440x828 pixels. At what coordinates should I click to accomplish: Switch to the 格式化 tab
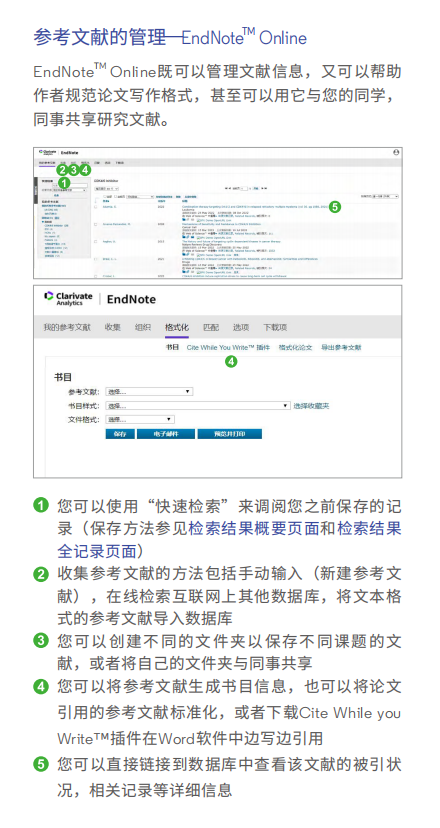tap(177, 328)
